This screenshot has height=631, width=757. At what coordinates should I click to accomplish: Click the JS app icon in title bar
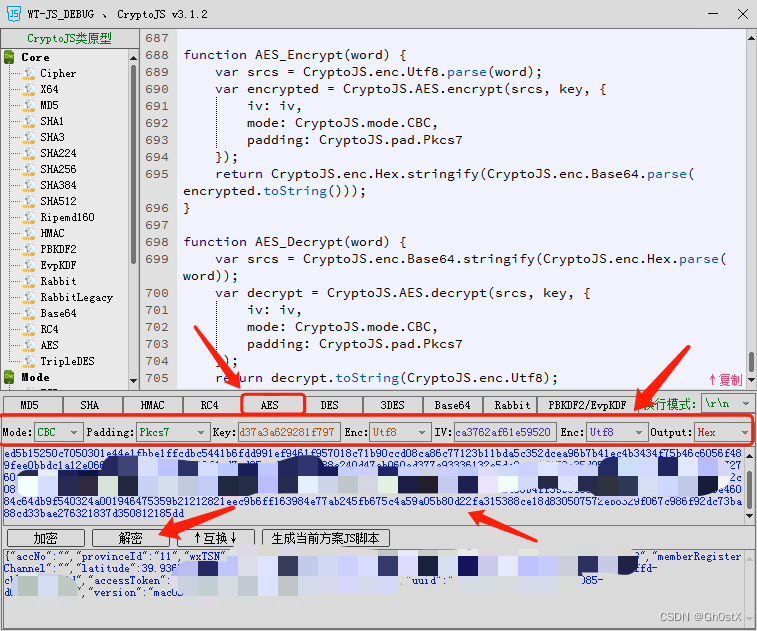[14, 14]
